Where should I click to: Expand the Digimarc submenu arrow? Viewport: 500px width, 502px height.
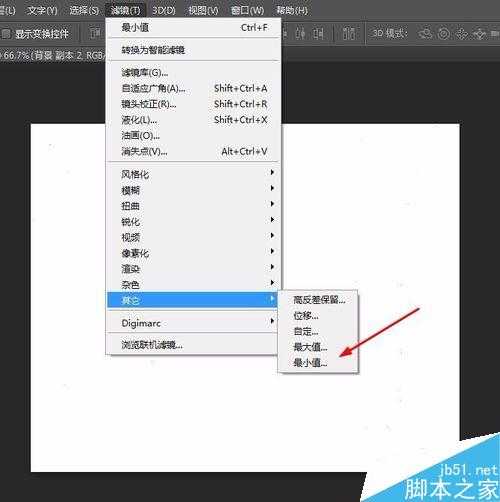click(x=272, y=321)
